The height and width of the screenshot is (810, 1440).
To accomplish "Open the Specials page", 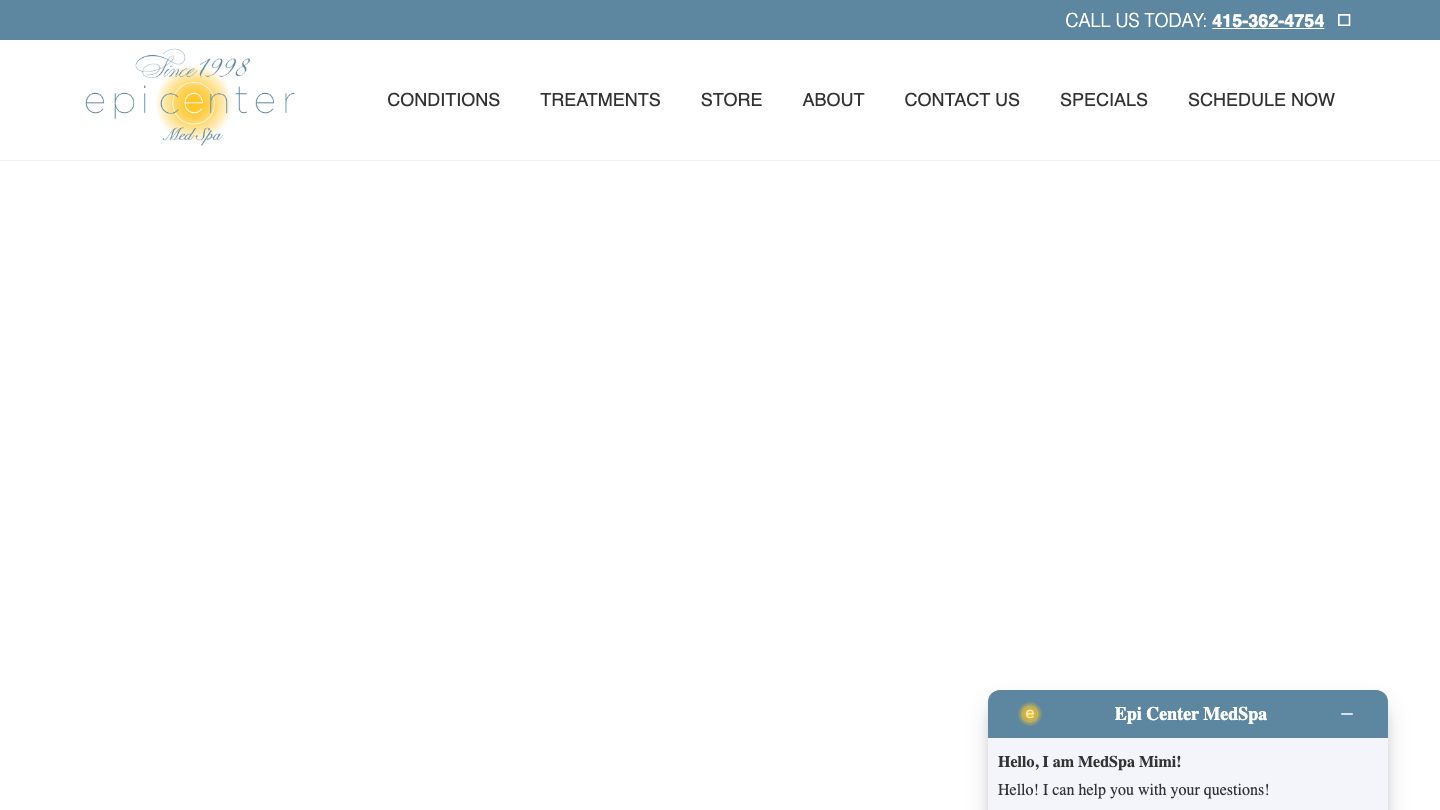I will click(x=1103, y=100).
